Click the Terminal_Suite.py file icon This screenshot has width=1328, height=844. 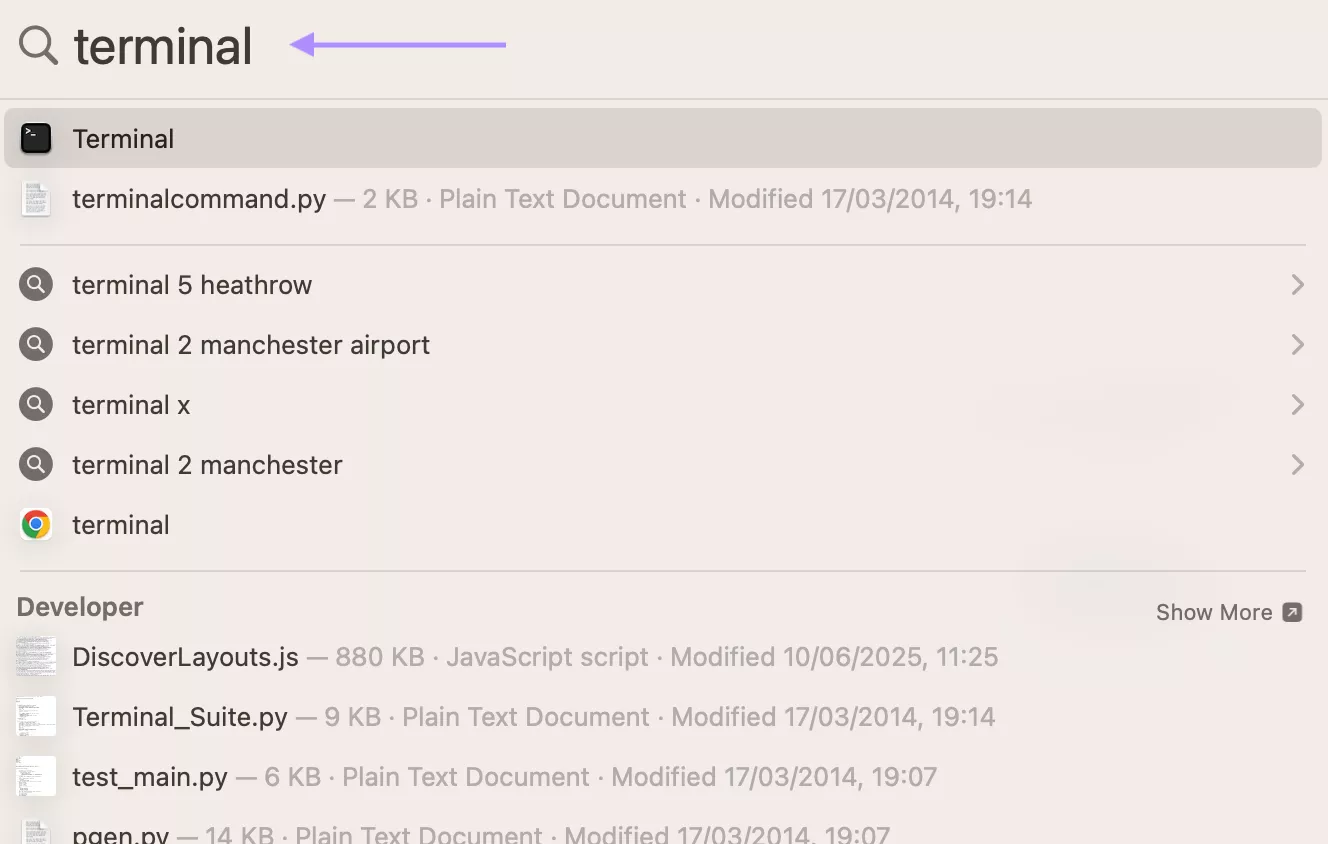pos(36,717)
